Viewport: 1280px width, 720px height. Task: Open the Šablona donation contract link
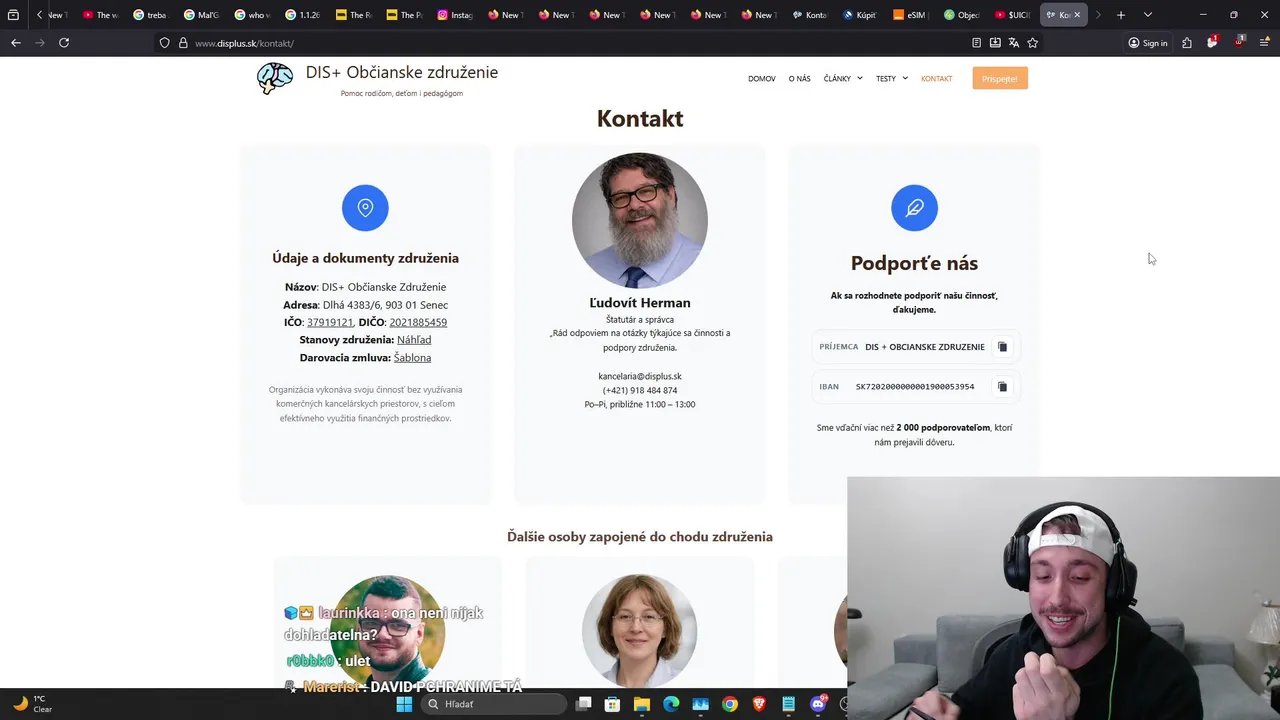(412, 358)
